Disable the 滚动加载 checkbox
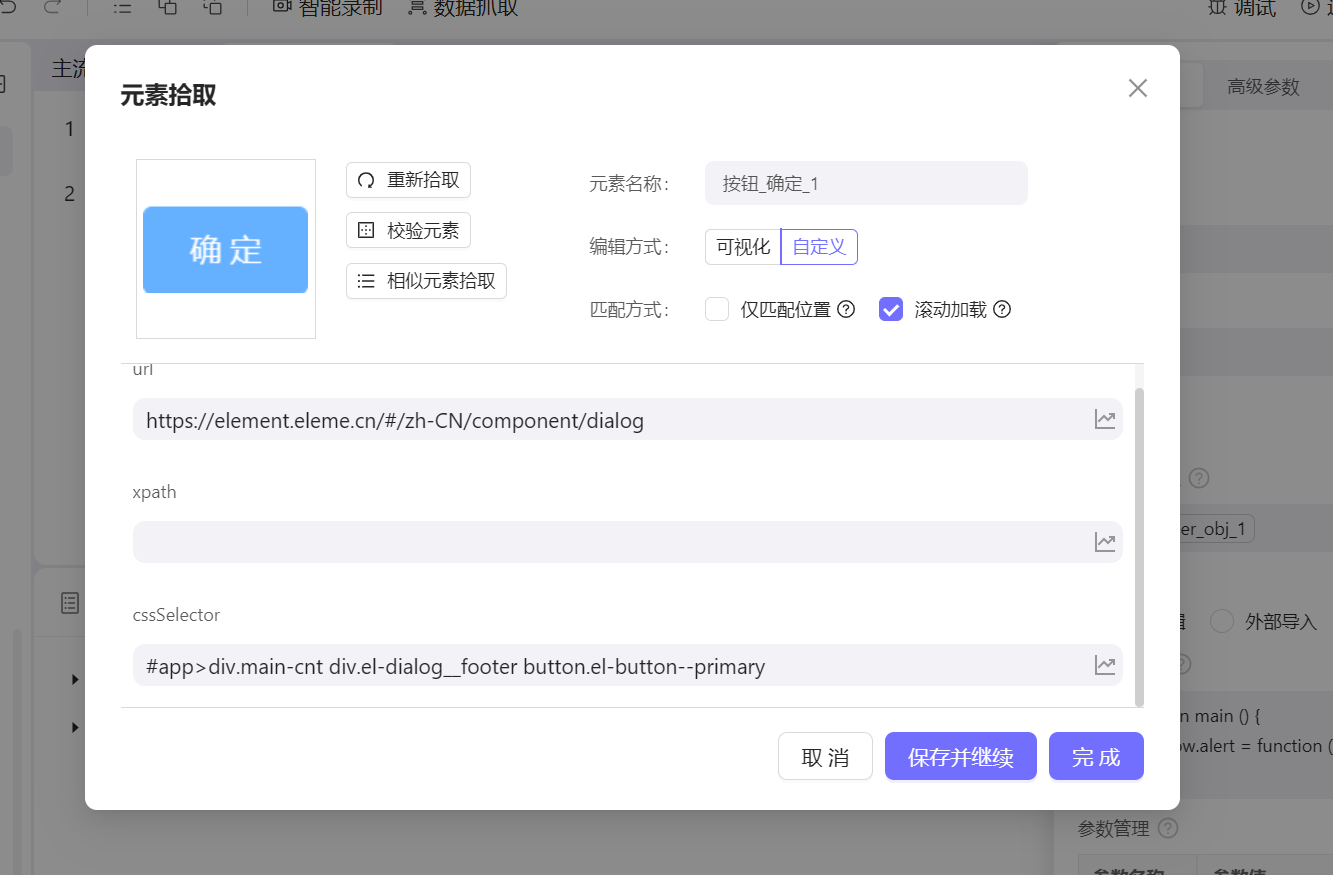The width and height of the screenshot is (1333, 875). point(890,309)
